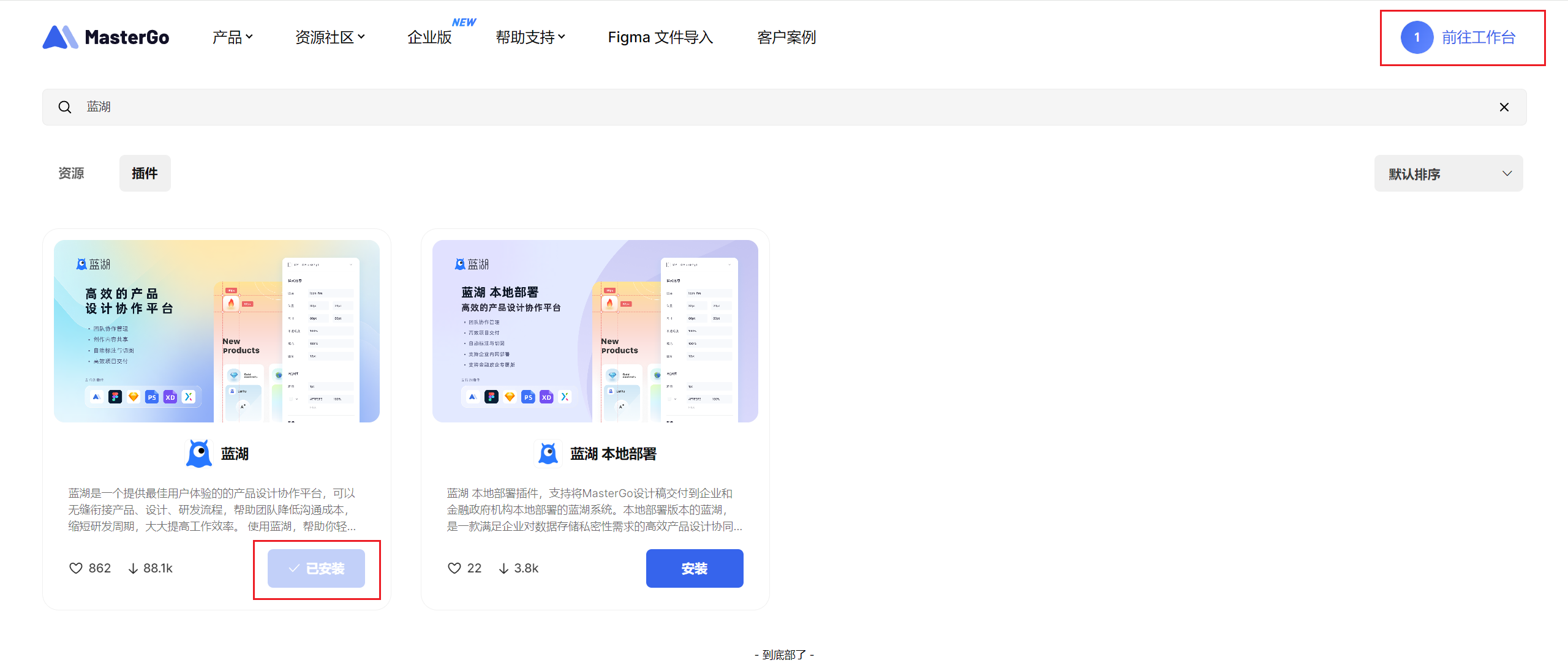
Task: Open the 蓝湖 plugin cover thumbnail
Action: click(217, 331)
